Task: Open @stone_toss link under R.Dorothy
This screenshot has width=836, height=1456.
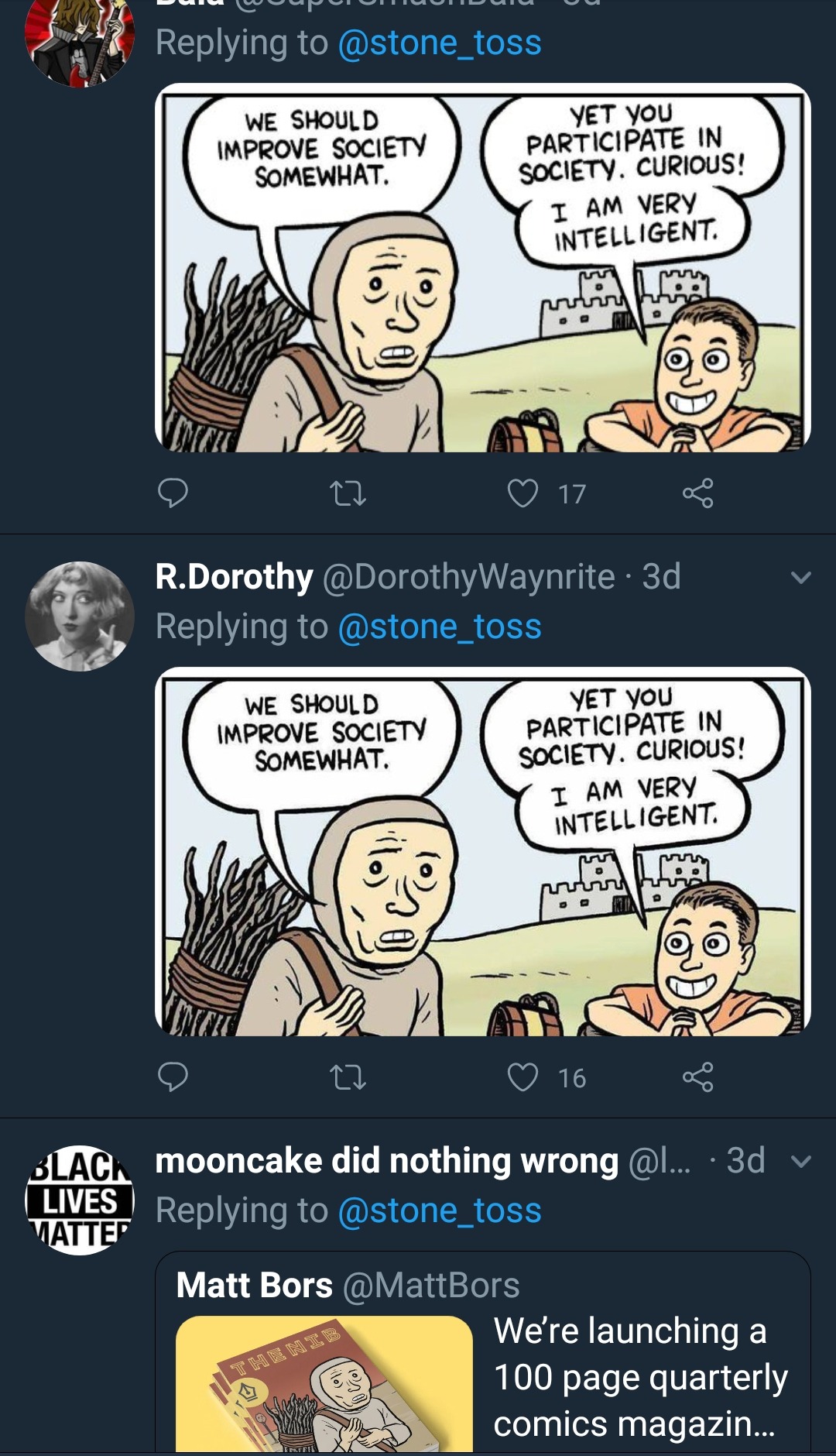Action: tap(440, 627)
